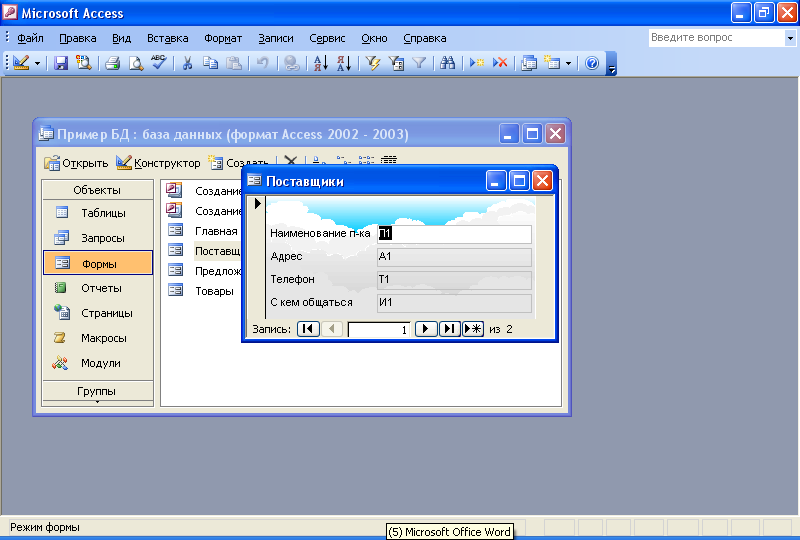
Task: Click the 'Наименование п-ка' field
Action: click(454, 234)
